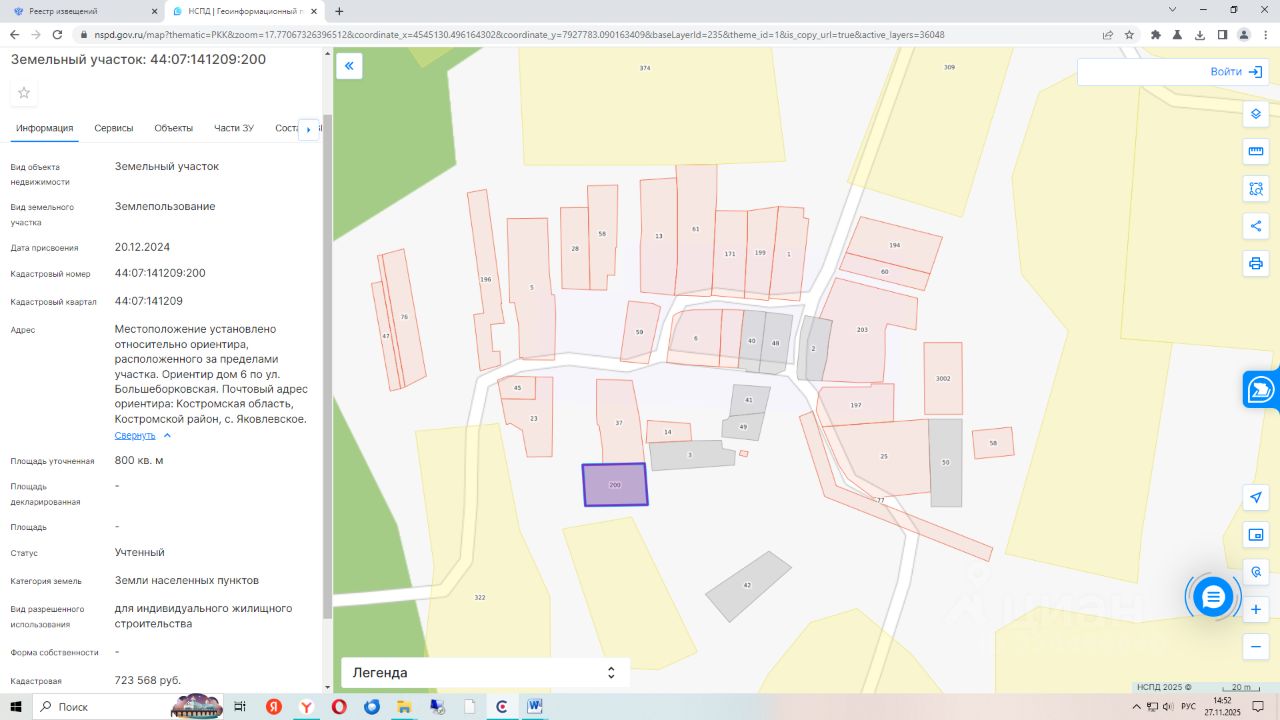Open Task View from taskbar

[x=240, y=707]
